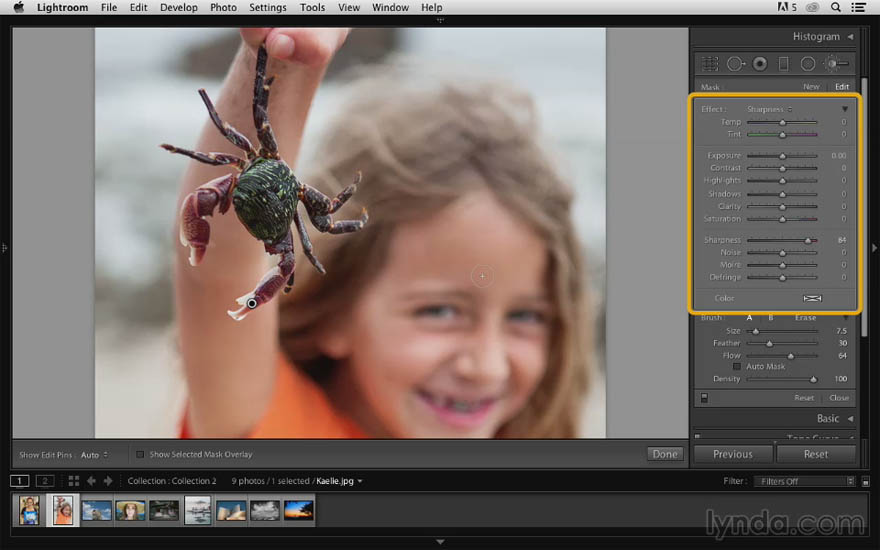Screen dimensions: 880x550
Task: Open Filters Off dropdown
Action: (x=804, y=482)
